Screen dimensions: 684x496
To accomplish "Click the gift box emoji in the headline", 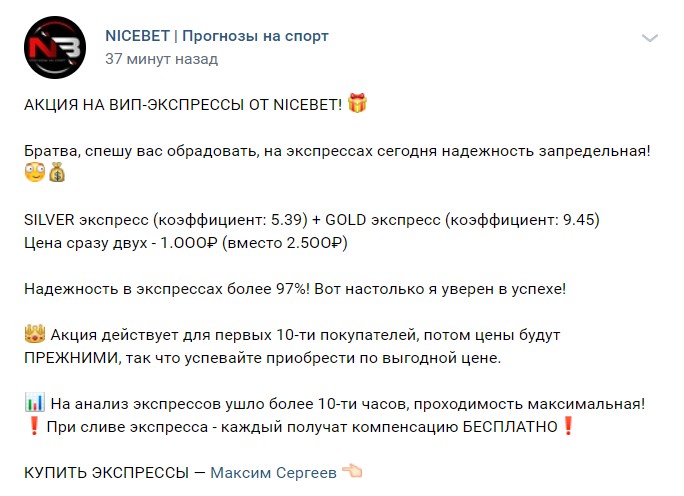I will click(358, 102).
